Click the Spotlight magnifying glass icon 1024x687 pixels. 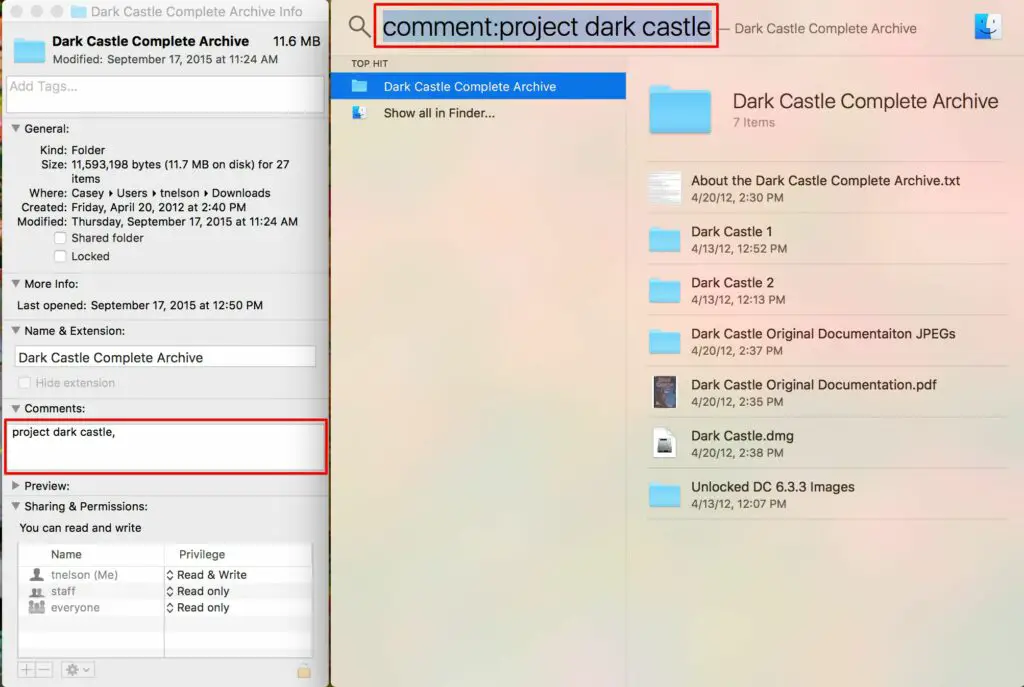coord(359,27)
